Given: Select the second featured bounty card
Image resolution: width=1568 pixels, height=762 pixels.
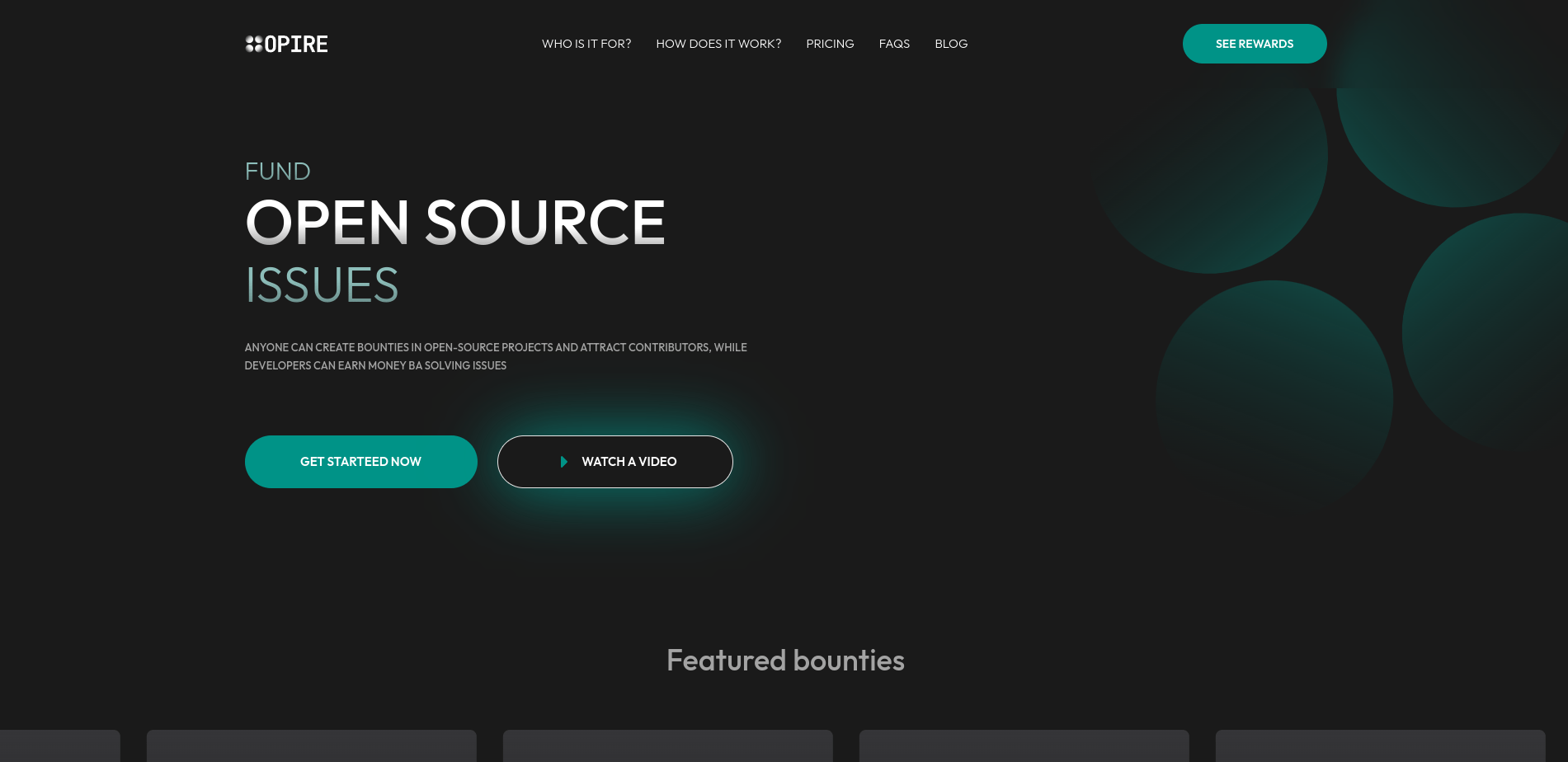Looking at the screenshot, I should coord(311,746).
